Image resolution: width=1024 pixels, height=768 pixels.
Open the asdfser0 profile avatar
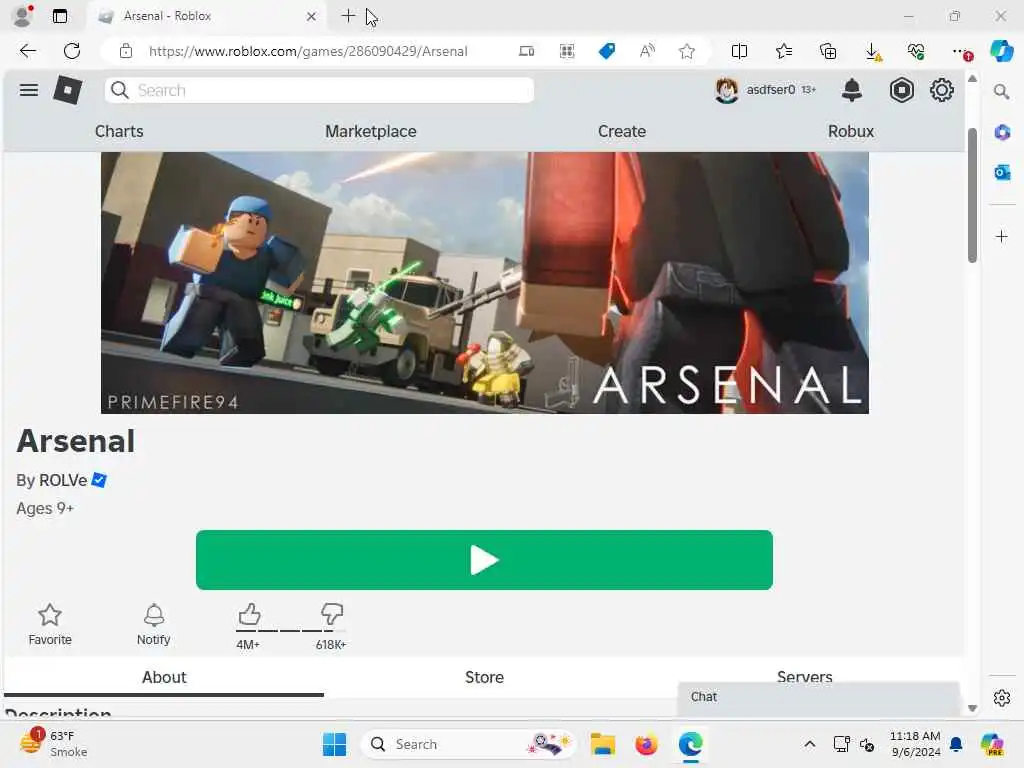click(726, 90)
